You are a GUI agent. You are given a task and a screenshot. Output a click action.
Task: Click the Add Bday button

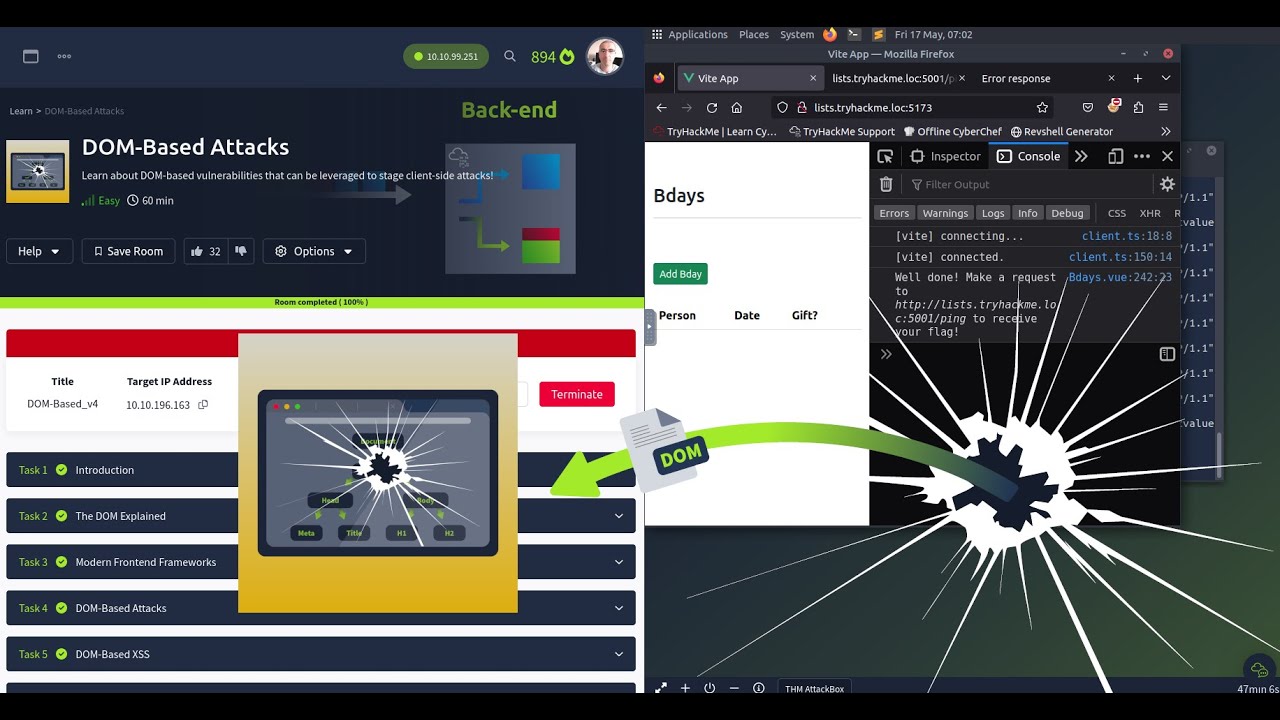pos(681,274)
